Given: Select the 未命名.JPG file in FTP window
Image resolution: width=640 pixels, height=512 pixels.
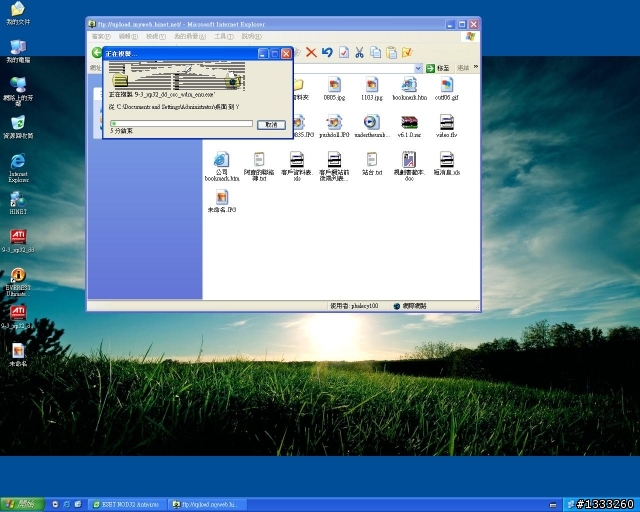Looking at the screenshot, I should click(x=222, y=201).
